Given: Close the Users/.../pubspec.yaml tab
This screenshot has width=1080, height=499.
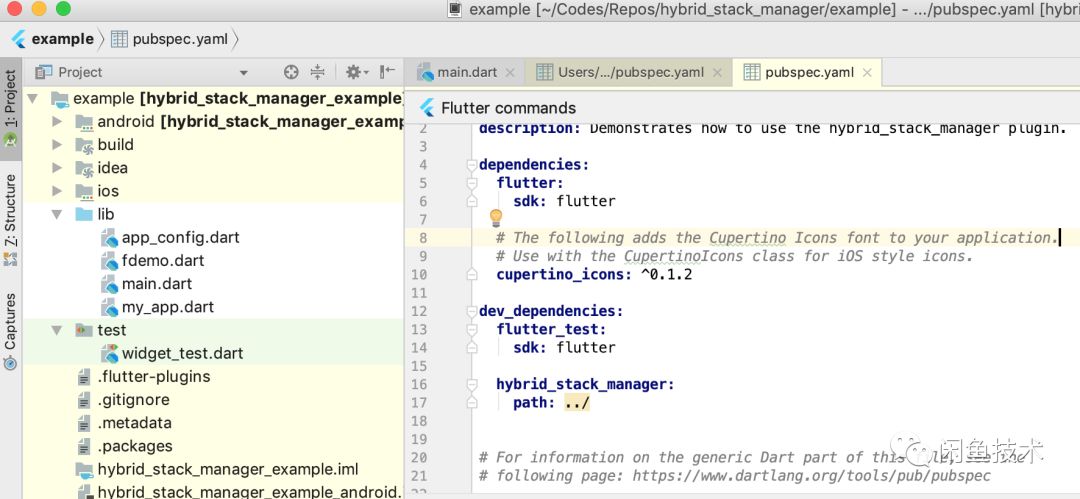Looking at the screenshot, I should (x=718, y=72).
